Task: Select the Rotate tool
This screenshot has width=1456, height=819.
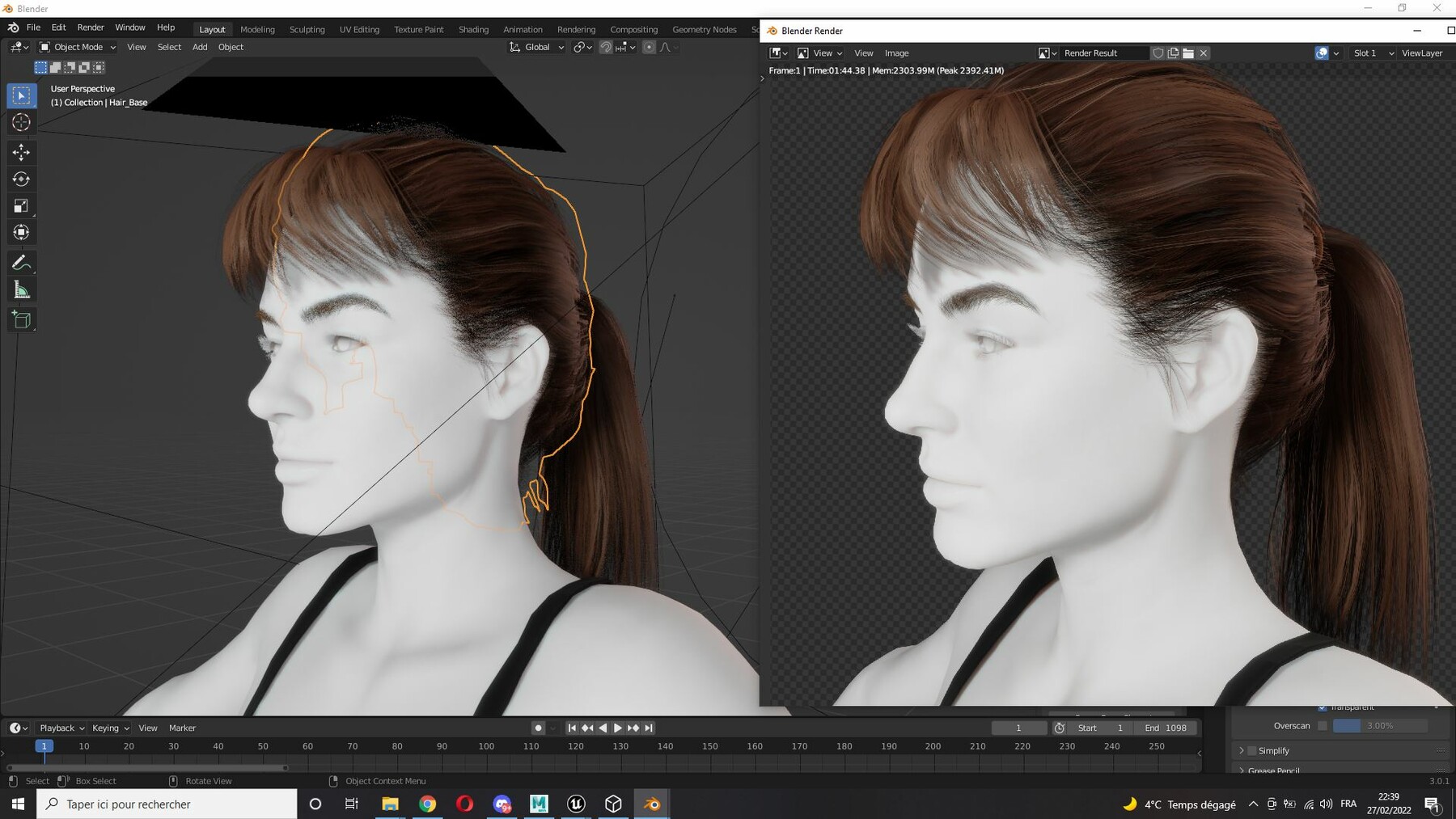Action: 22,179
